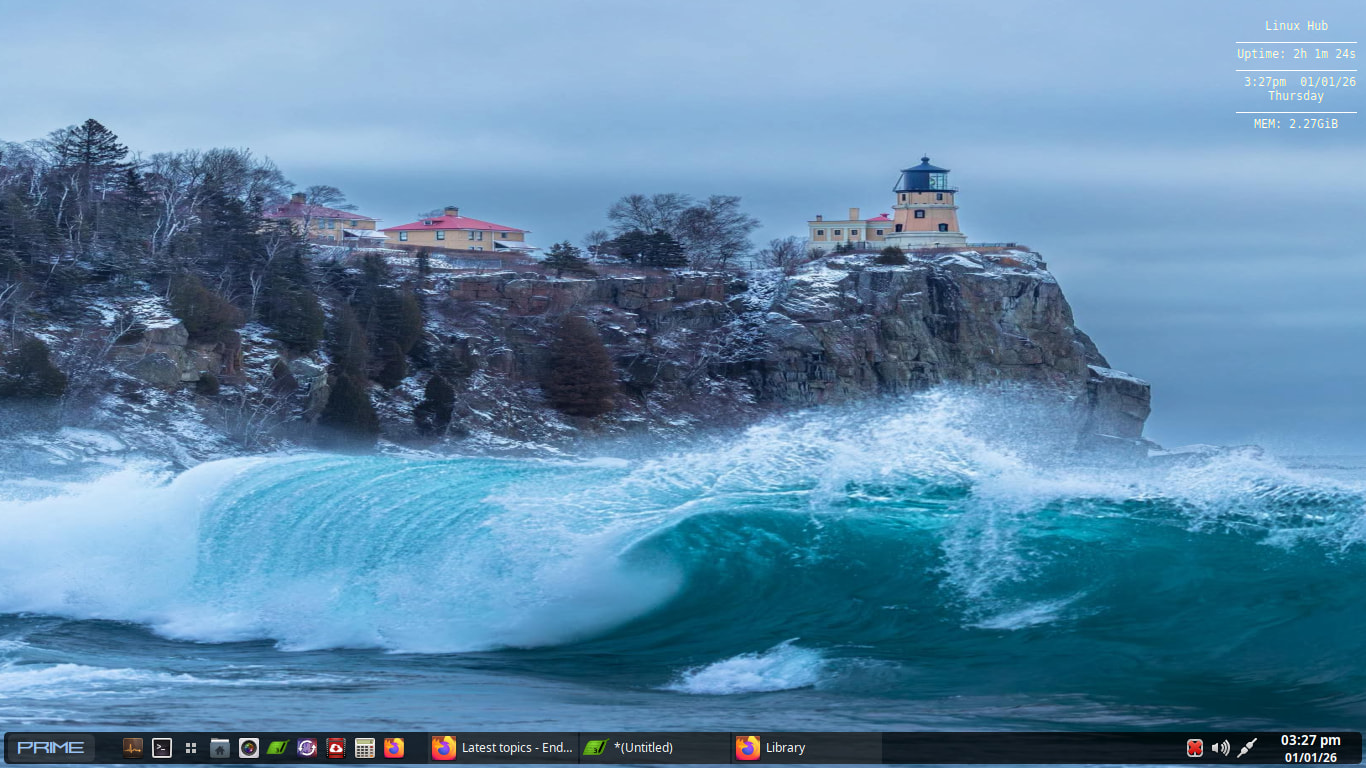Launch the purple update sync icon
This screenshot has width=1366, height=768.
tap(307, 747)
